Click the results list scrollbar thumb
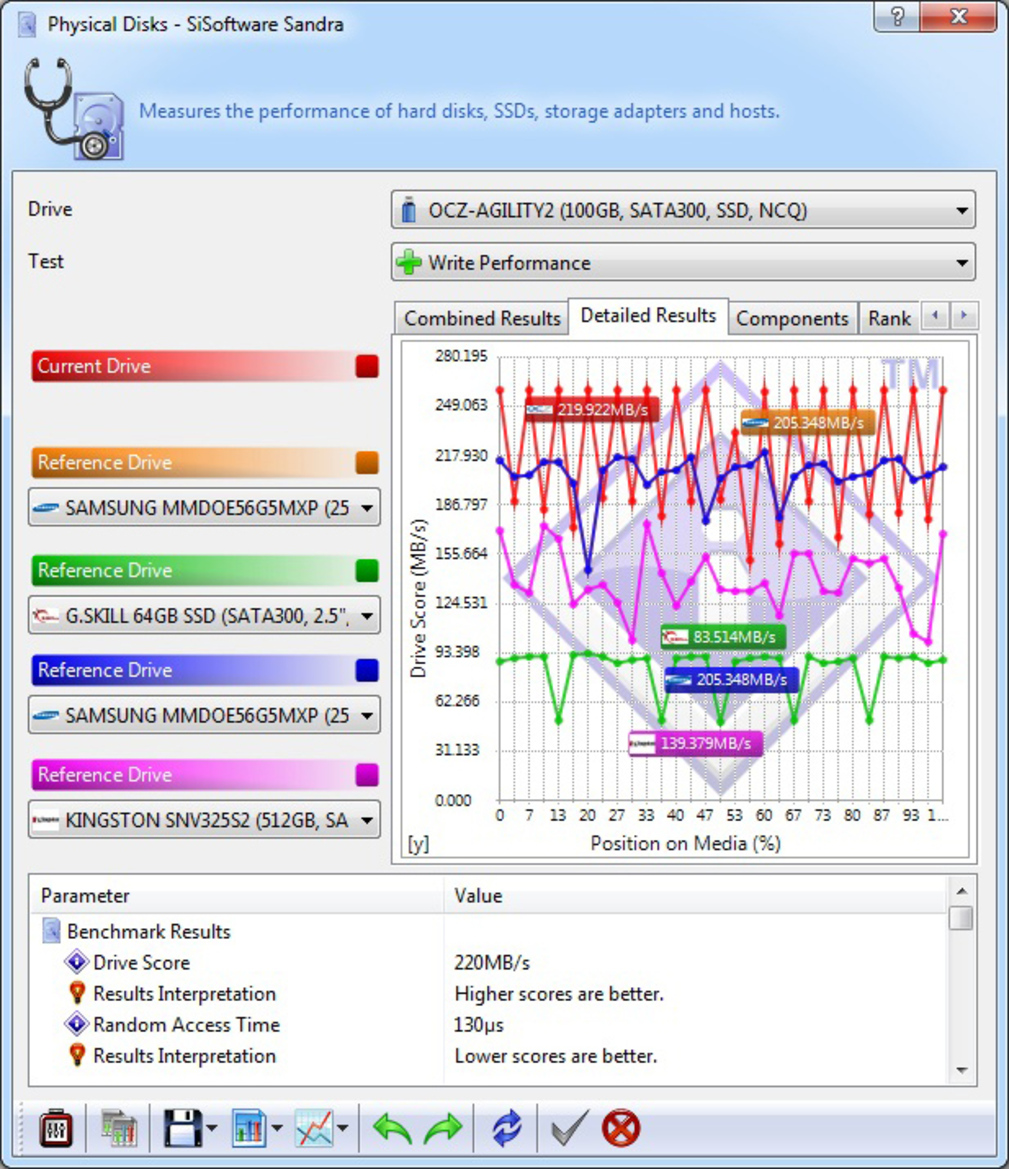 tap(961, 917)
